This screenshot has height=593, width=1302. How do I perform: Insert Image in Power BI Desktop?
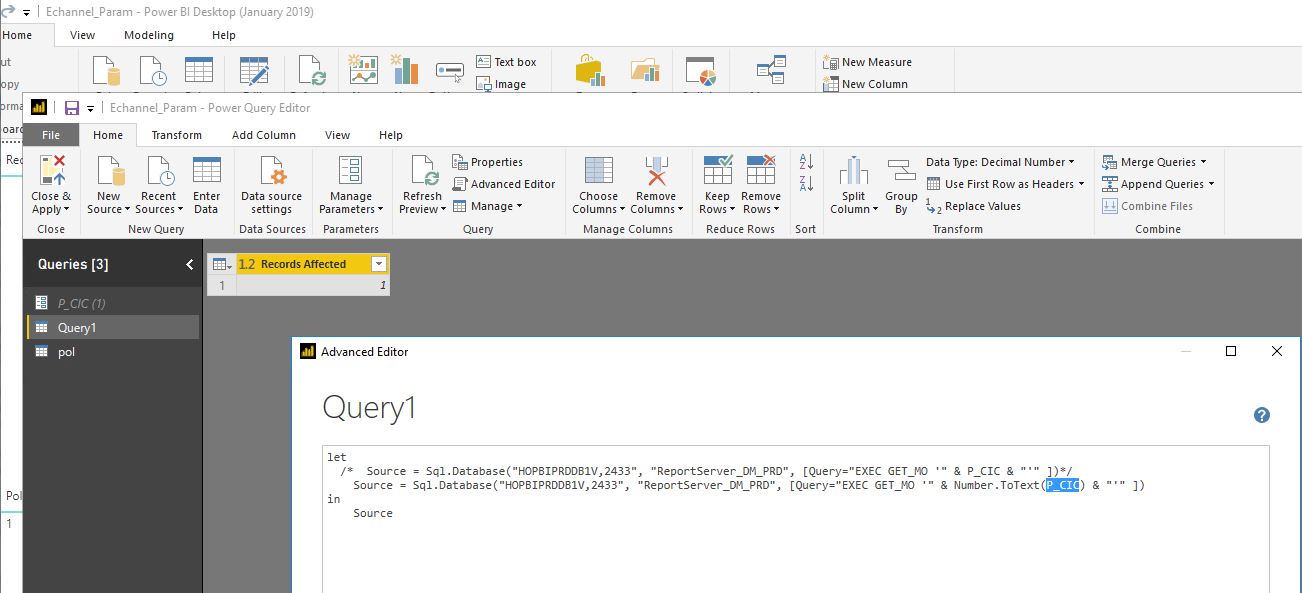[x=501, y=85]
